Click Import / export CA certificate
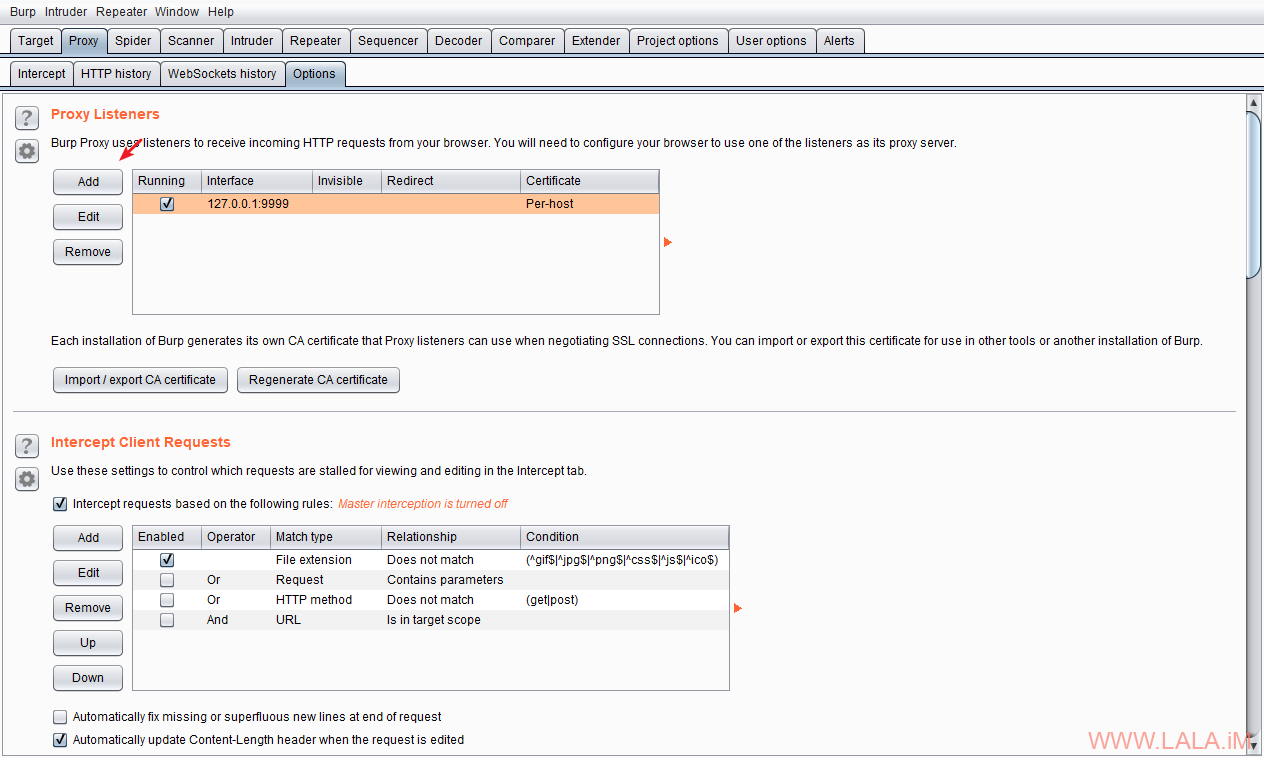Image resolution: width=1264 pixels, height=758 pixels. coord(140,380)
